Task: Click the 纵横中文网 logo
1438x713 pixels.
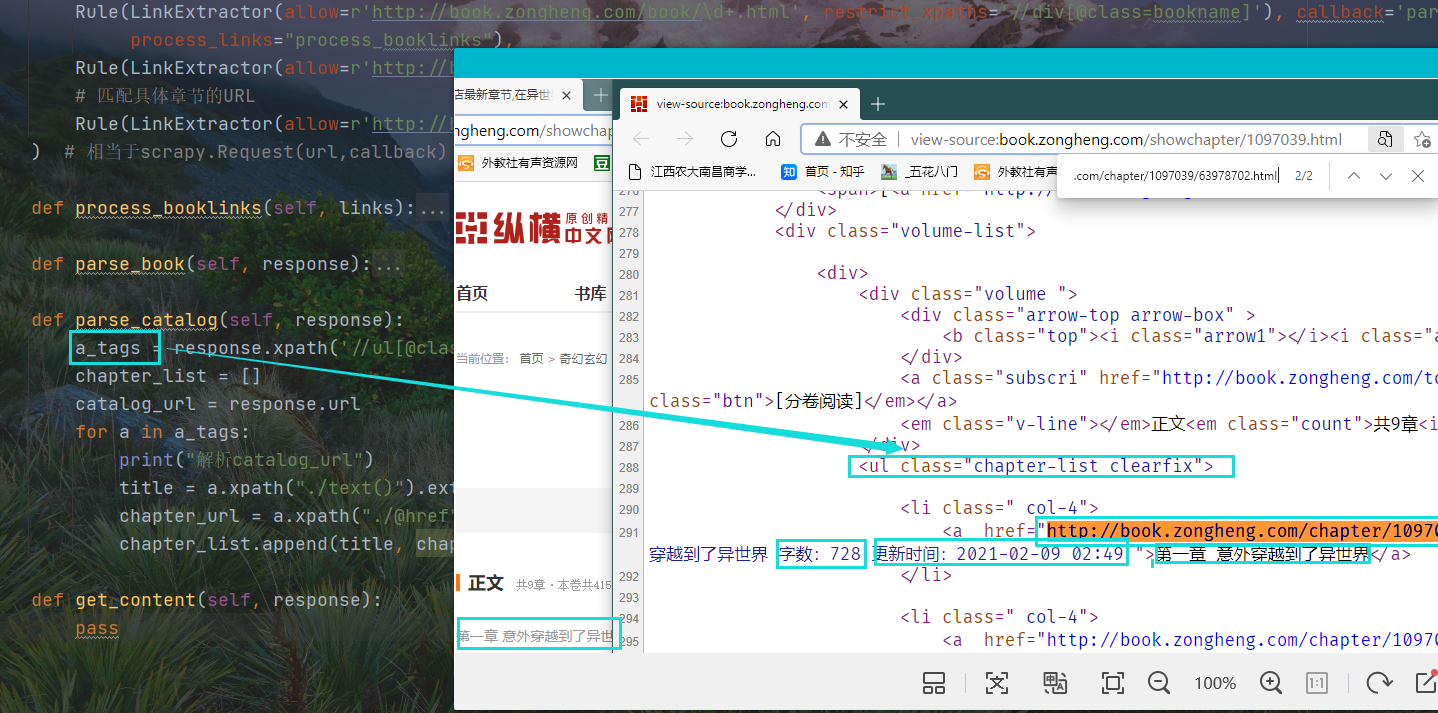Action: pyautogui.click(x=533, y=227)
